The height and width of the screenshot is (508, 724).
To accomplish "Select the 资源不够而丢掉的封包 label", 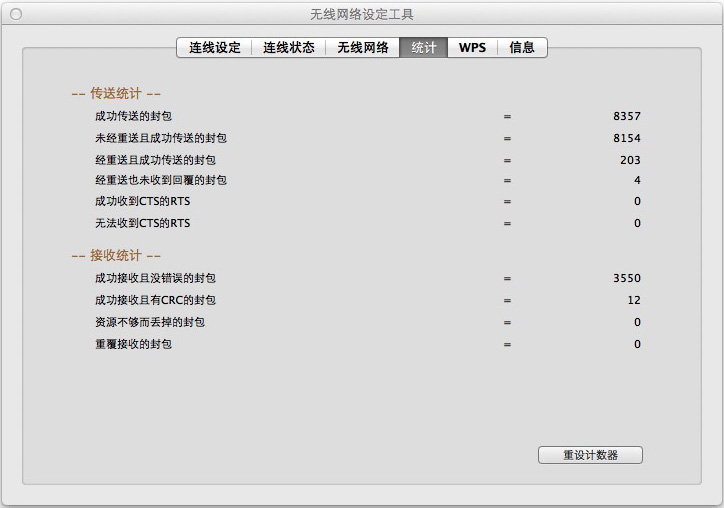I will tap(150, 322).
